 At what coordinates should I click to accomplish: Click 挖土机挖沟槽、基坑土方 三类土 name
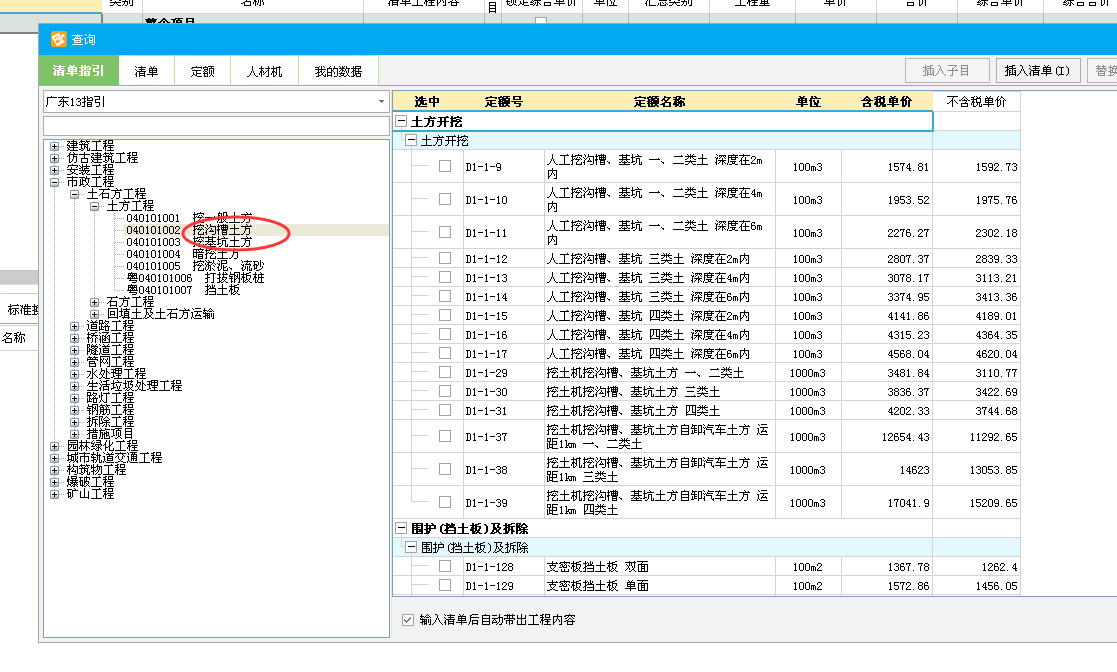[633, 392]
